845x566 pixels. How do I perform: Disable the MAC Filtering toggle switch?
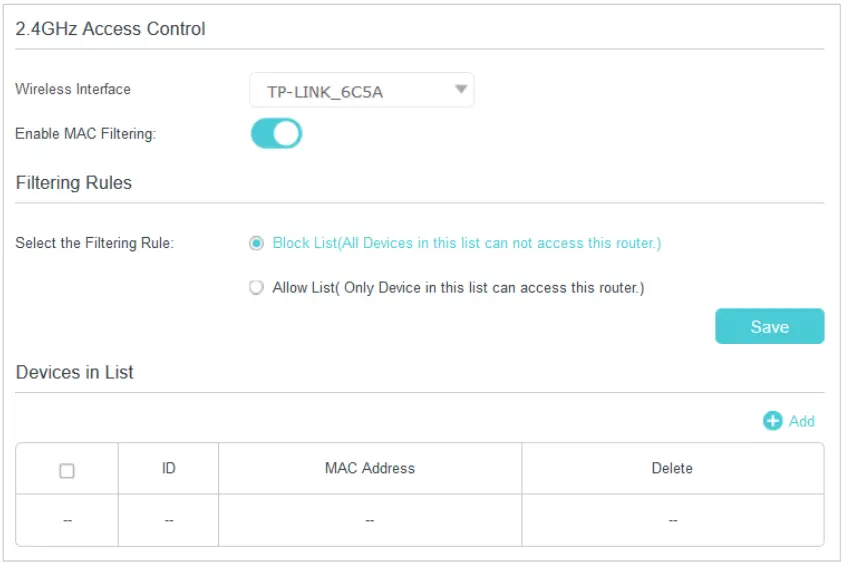coord(276,133)
